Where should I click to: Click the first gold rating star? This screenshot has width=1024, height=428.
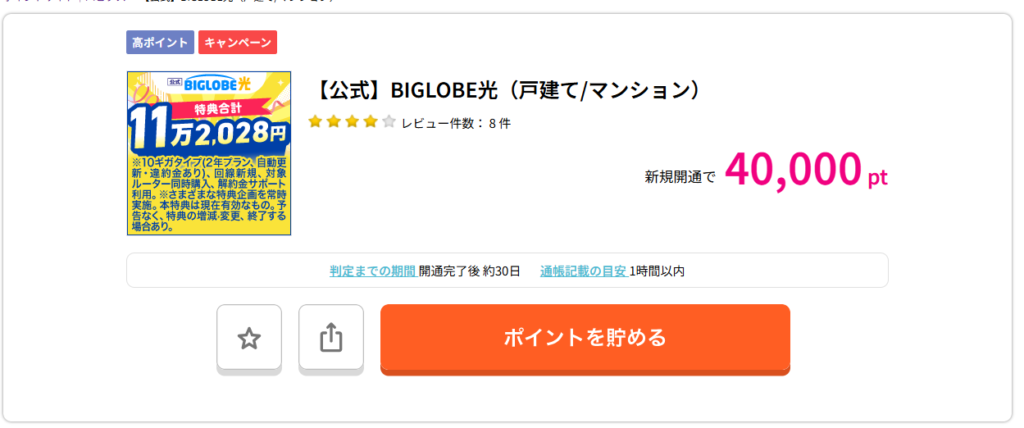[x=315, y=122]
